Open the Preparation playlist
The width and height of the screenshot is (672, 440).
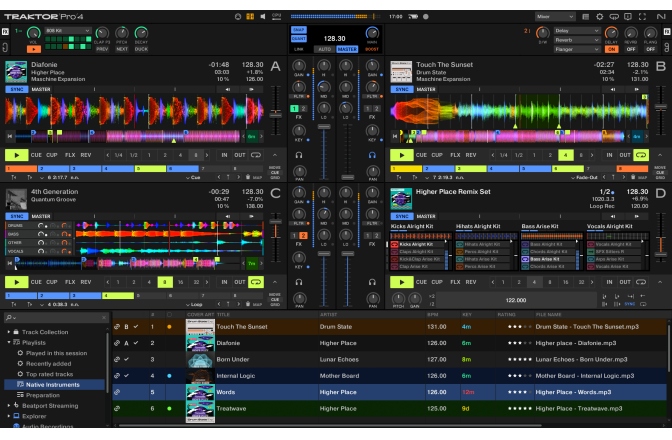pos(43,395)
